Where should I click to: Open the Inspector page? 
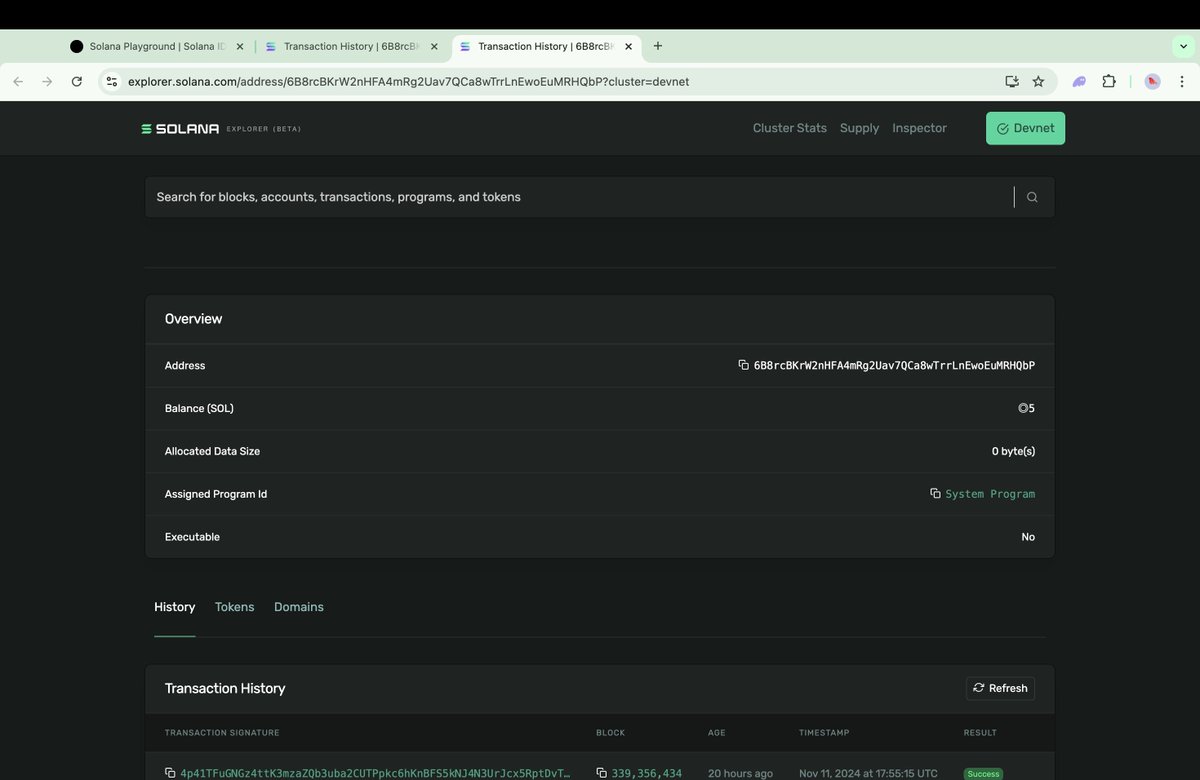tap(919, 128)
